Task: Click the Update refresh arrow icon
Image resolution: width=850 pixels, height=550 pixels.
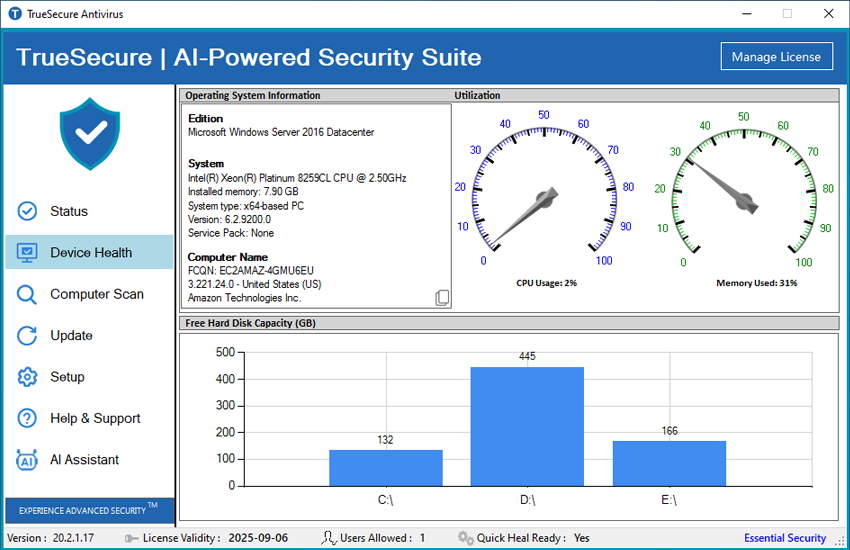Action: tap(27, 336)
